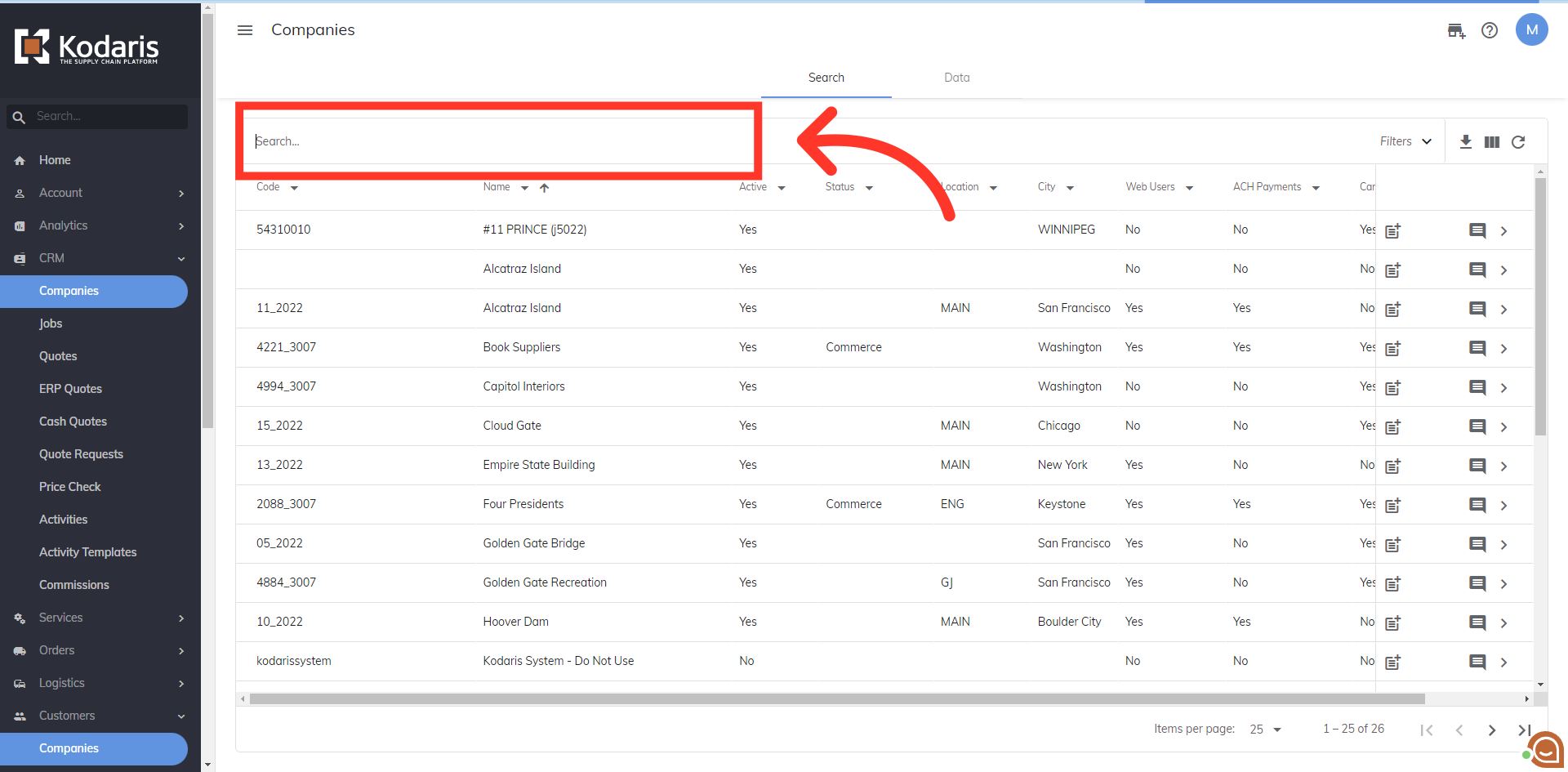Click the Empire State Building name cell
This screenshot has height=772, width=1568.
539,466
